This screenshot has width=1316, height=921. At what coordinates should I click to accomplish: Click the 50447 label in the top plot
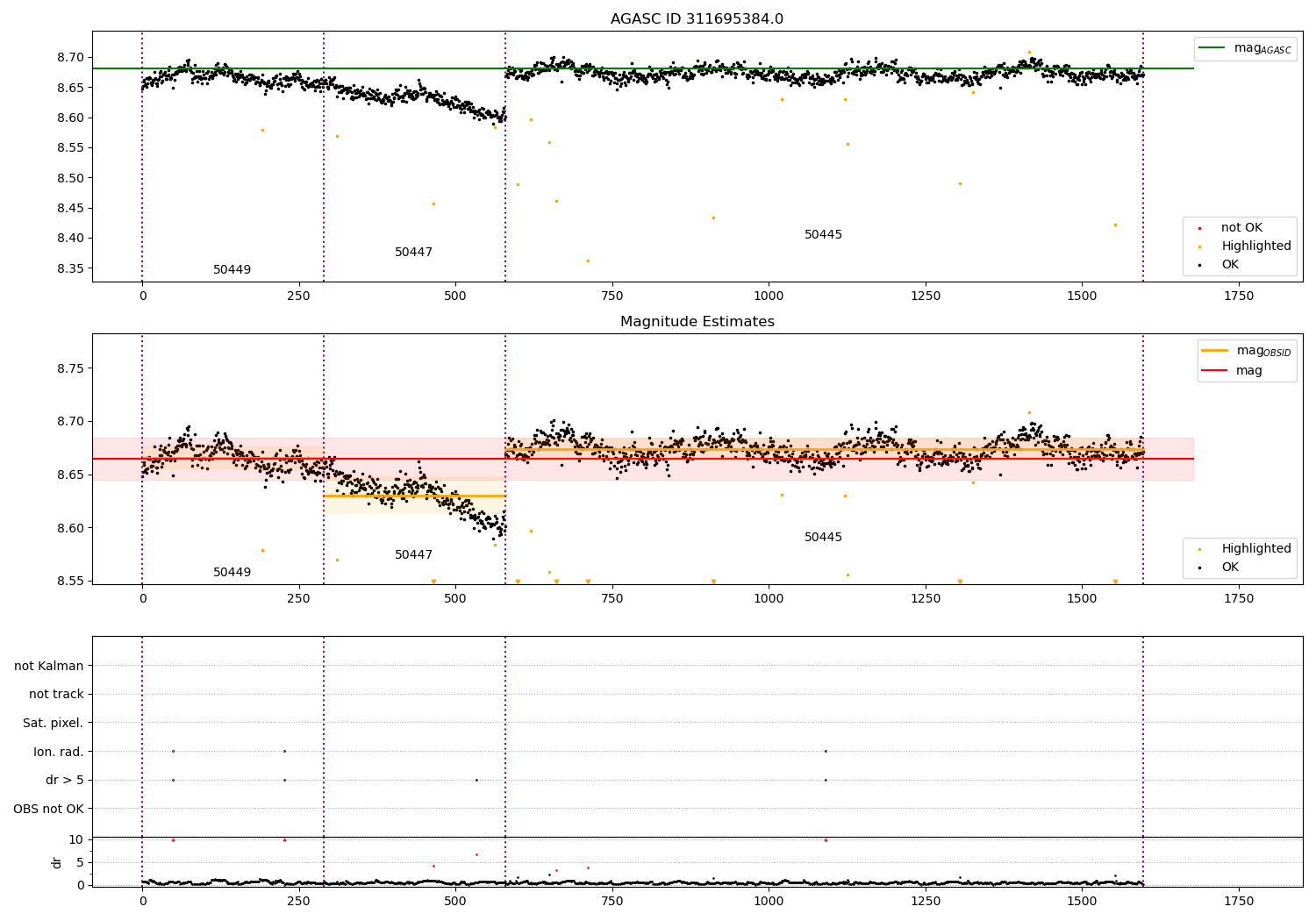click(413, 253)
